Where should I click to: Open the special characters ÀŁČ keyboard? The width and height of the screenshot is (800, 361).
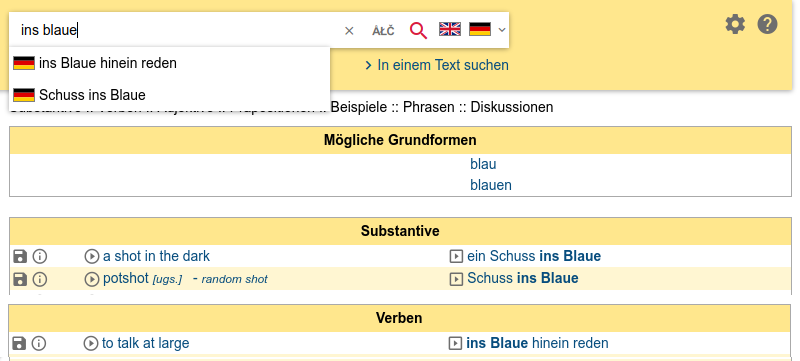point(383,31)
